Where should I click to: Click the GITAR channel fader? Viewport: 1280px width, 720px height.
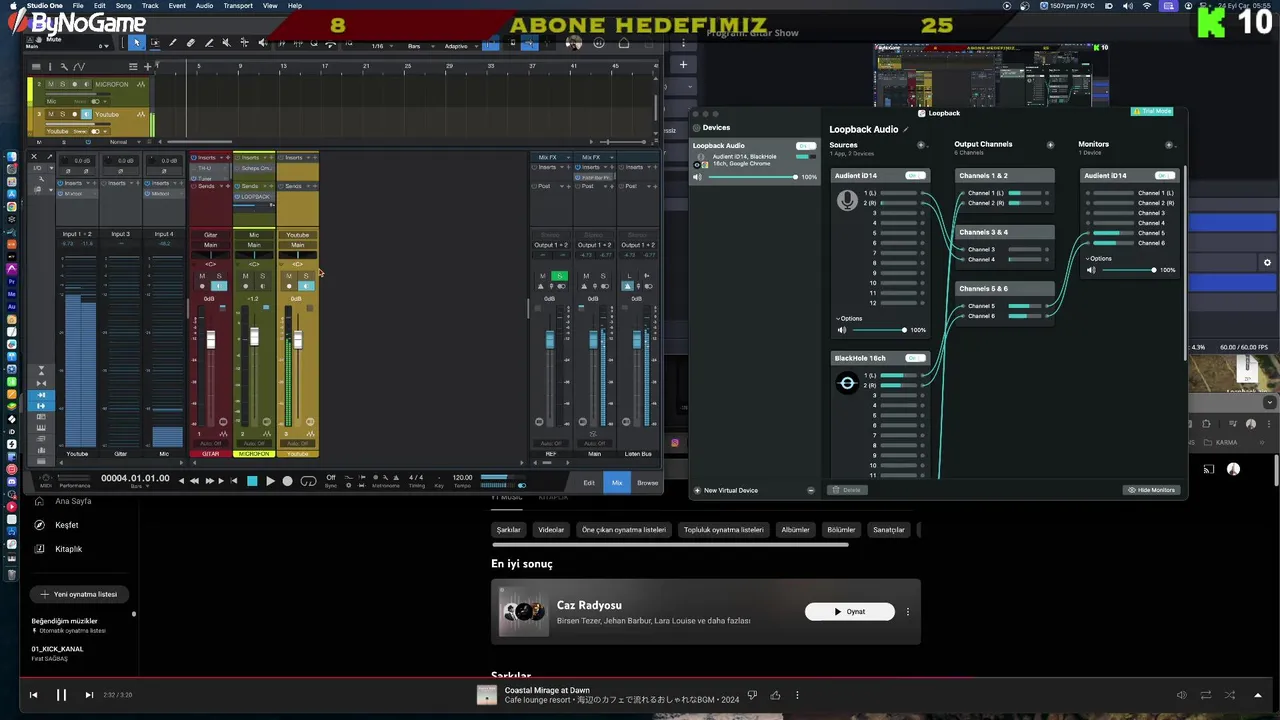pos(210,340)
